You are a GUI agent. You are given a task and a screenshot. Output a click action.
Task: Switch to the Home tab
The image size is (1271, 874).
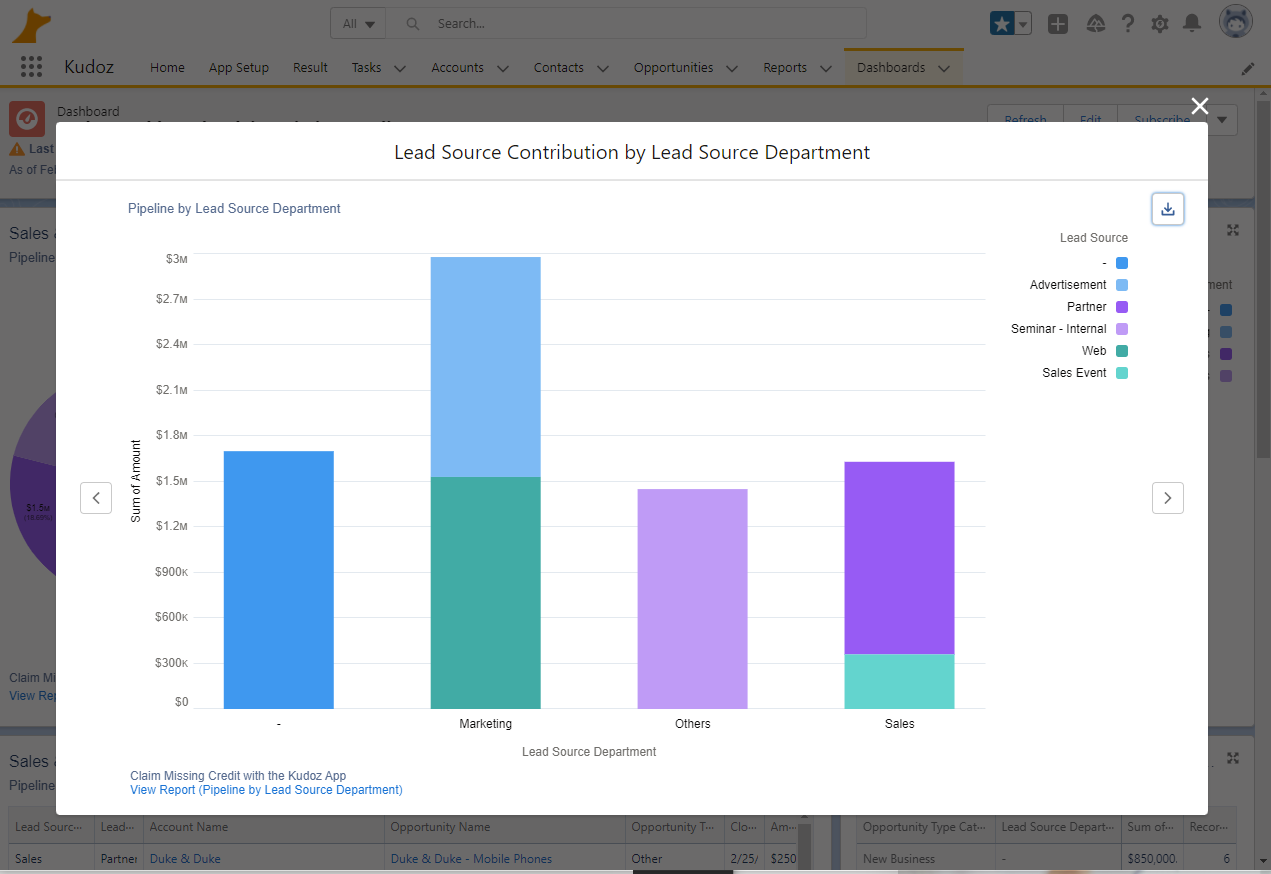(167, 68)
